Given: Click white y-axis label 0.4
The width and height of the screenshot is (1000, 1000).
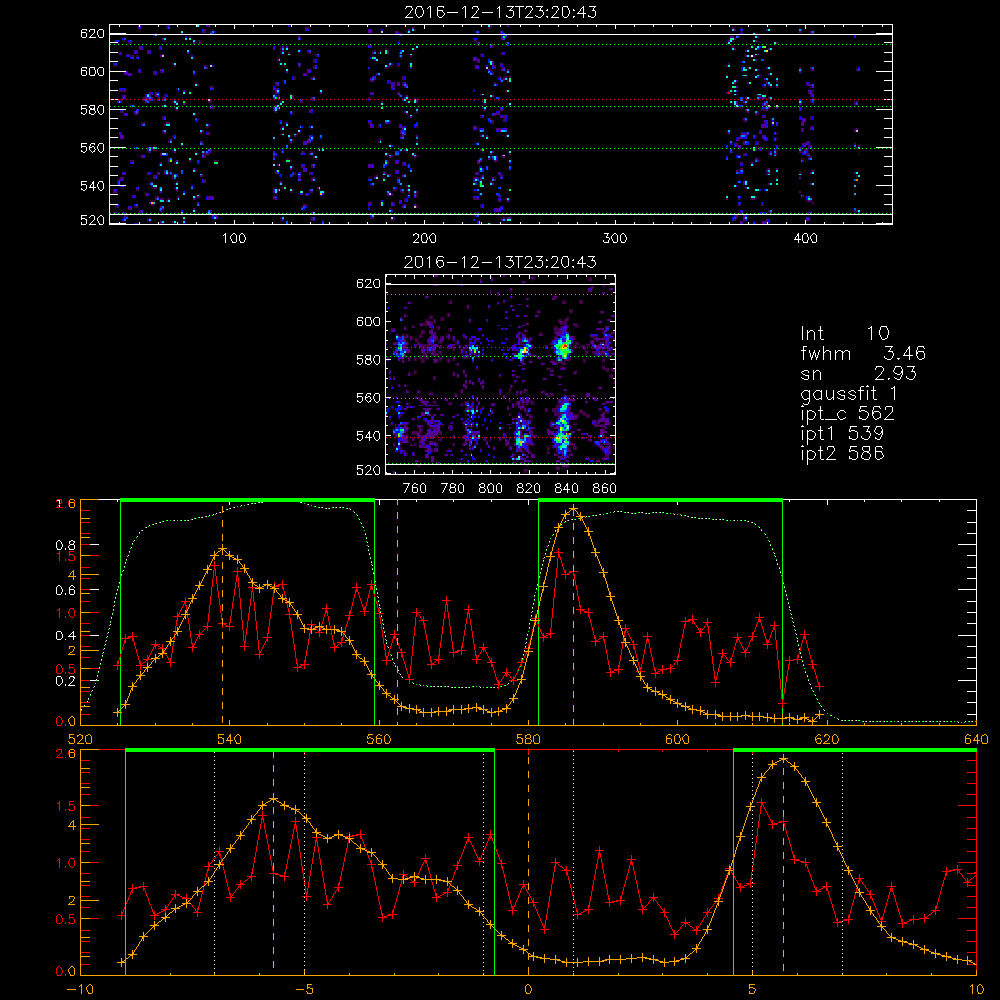Looking at the screenshot, I should (x=66, y=635).
